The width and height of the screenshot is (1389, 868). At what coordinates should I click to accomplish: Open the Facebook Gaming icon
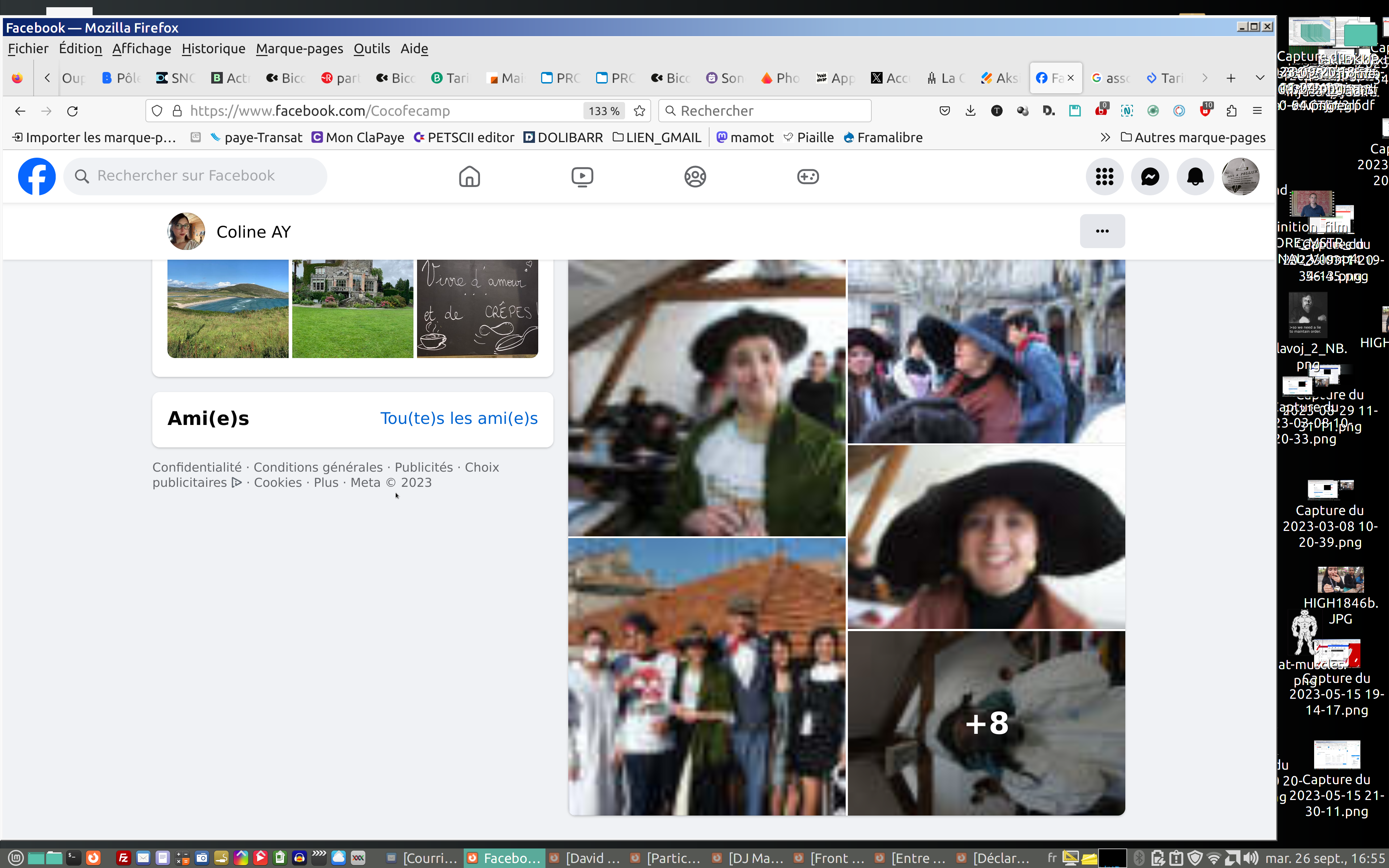coord(808,176)
